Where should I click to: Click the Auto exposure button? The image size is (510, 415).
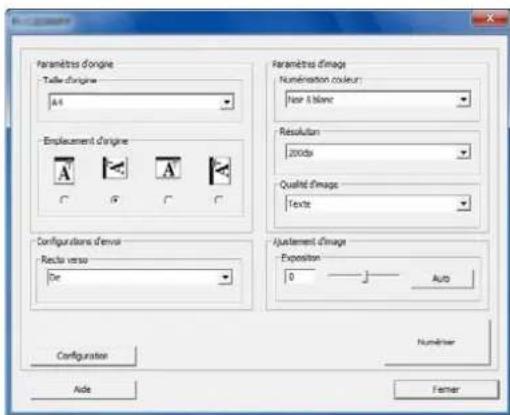[442, 278]
